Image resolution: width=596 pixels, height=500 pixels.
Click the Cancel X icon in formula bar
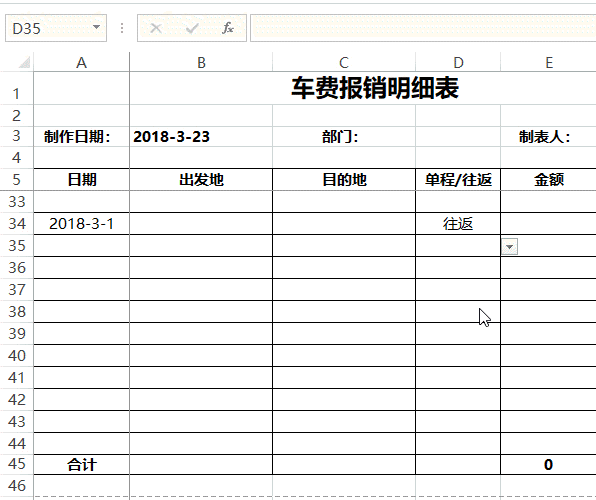click(156, 28)
